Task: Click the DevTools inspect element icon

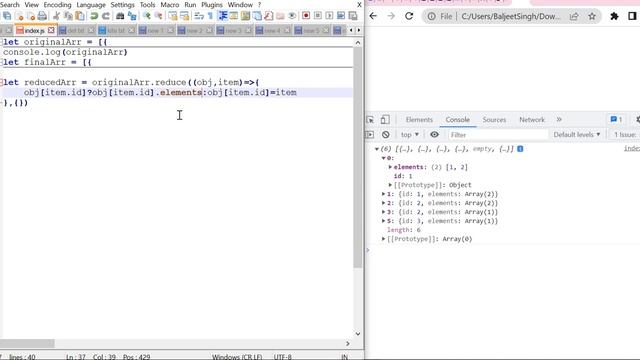Action: (x=370, y=120)
